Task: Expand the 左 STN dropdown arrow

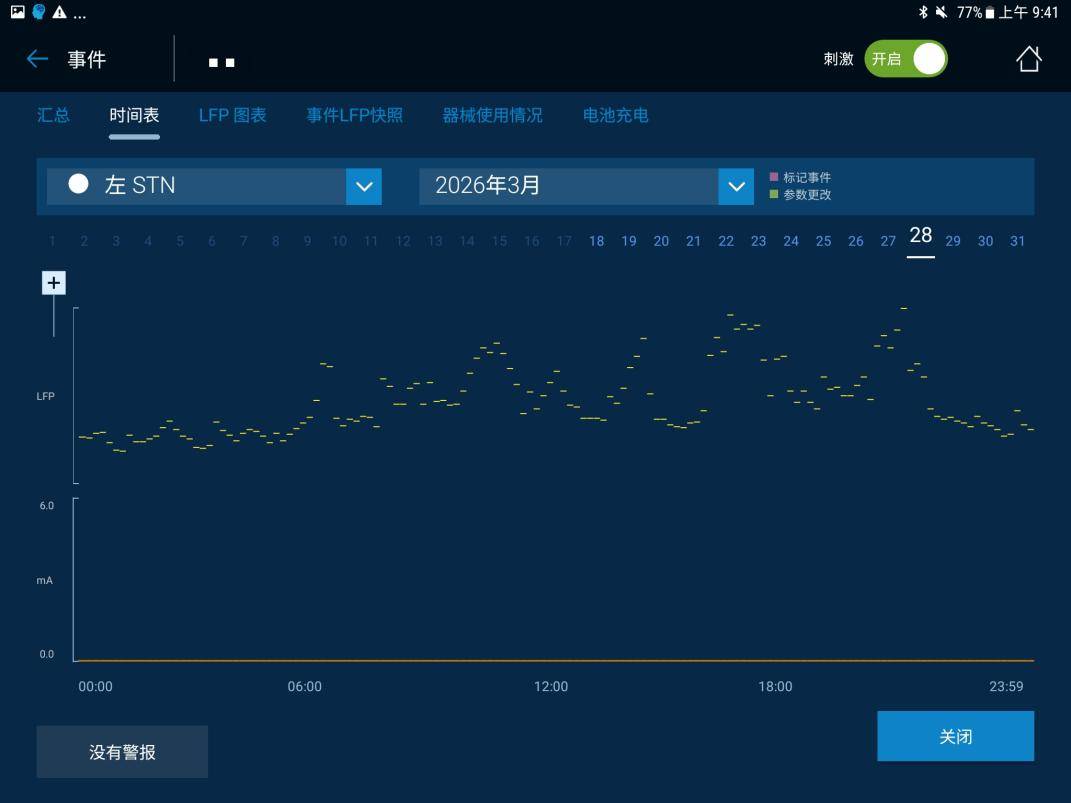Action: 364,186
